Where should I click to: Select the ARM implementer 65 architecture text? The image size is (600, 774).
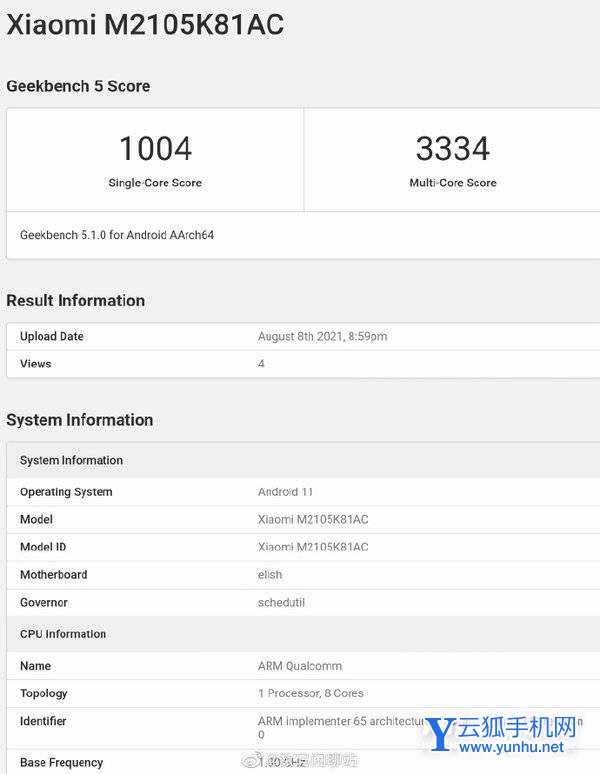click(x=340, y=722)
